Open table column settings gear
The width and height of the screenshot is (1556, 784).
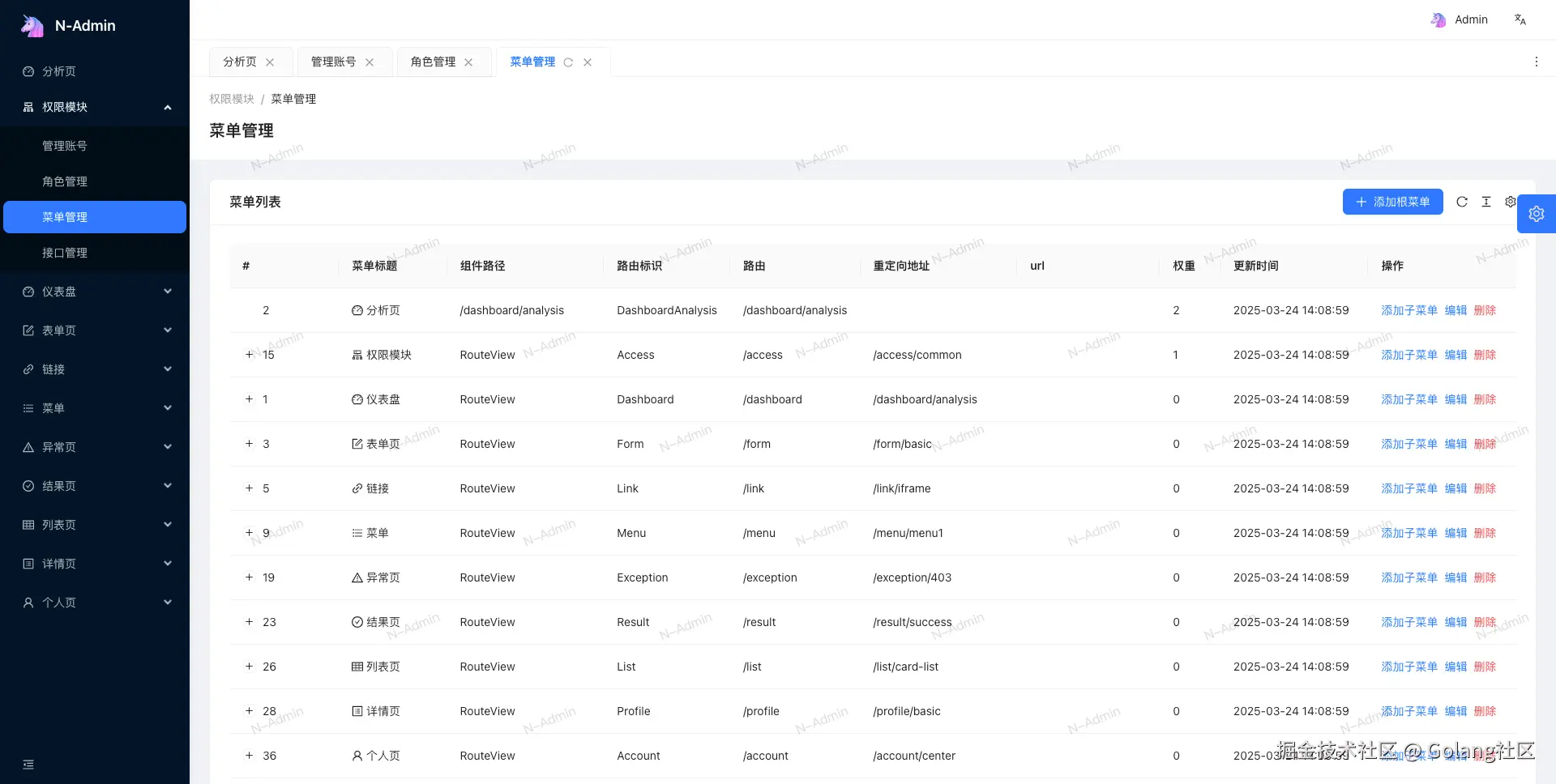[1510, 202]
